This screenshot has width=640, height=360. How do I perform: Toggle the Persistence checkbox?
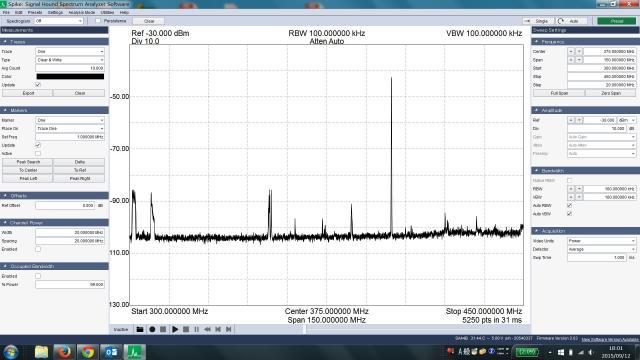[x=98, y=21]
